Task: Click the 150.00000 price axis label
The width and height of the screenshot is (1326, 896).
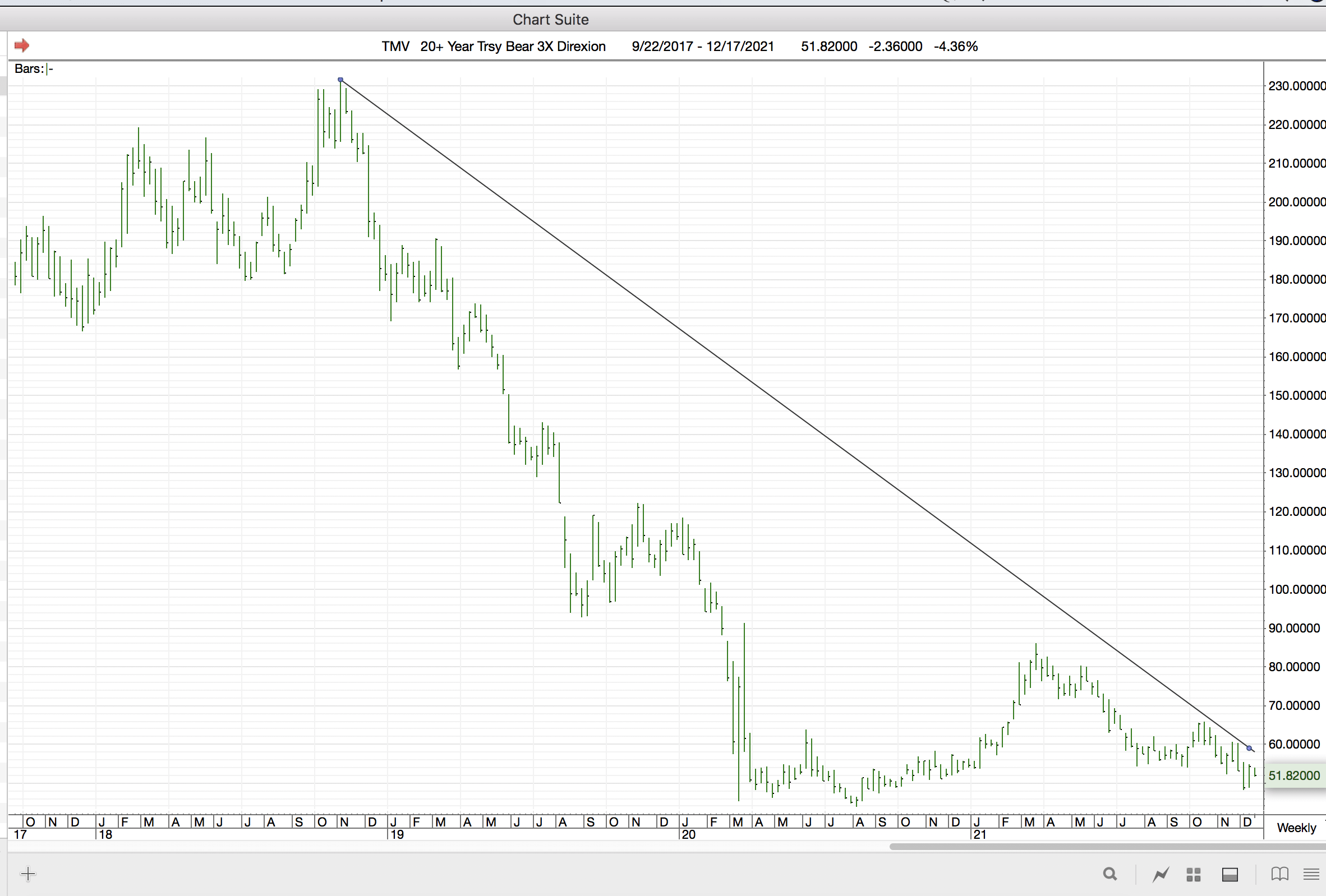Action: [1297, 395]
